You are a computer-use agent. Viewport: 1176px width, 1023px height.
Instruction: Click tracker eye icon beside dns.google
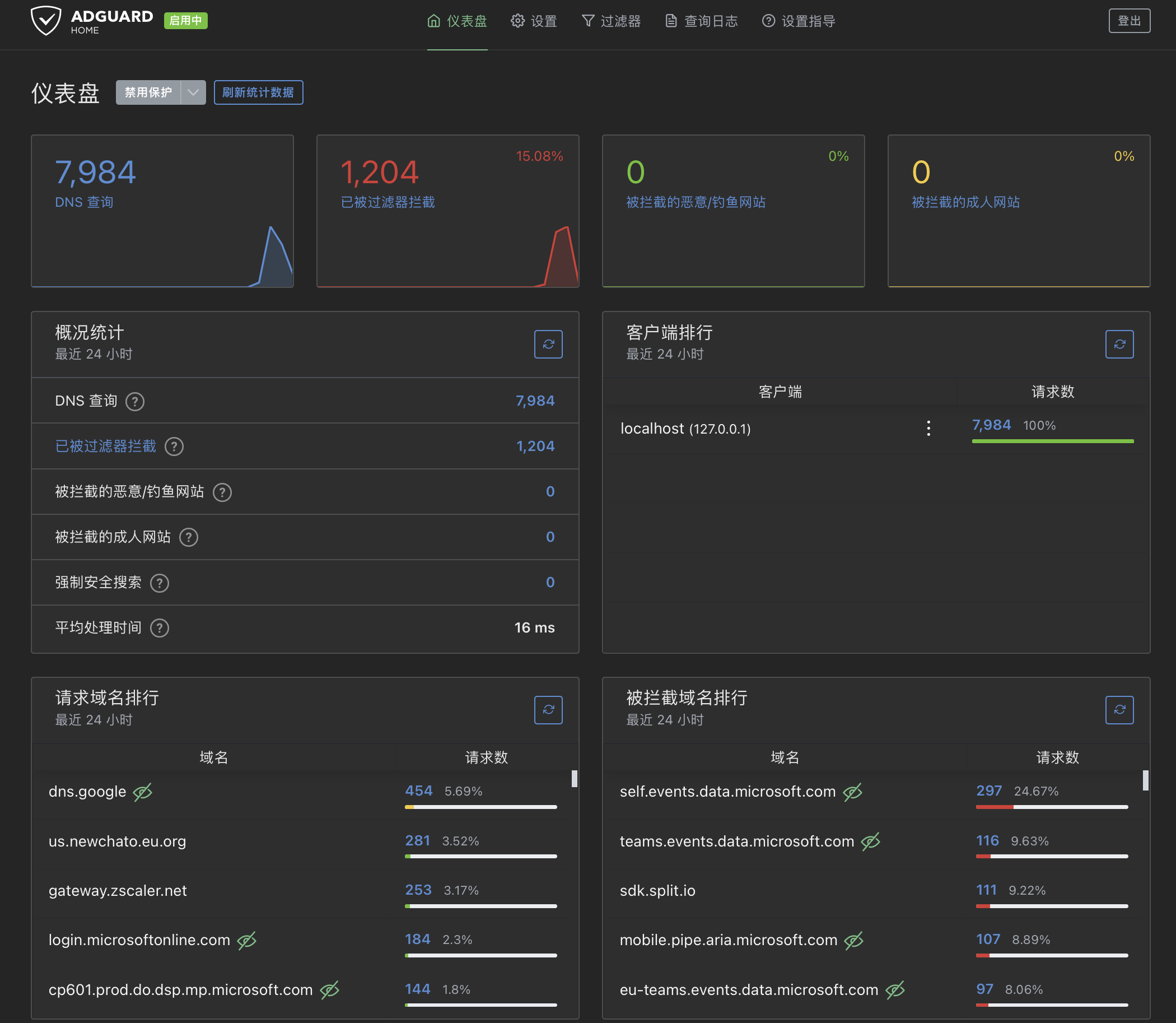[142, 792]
